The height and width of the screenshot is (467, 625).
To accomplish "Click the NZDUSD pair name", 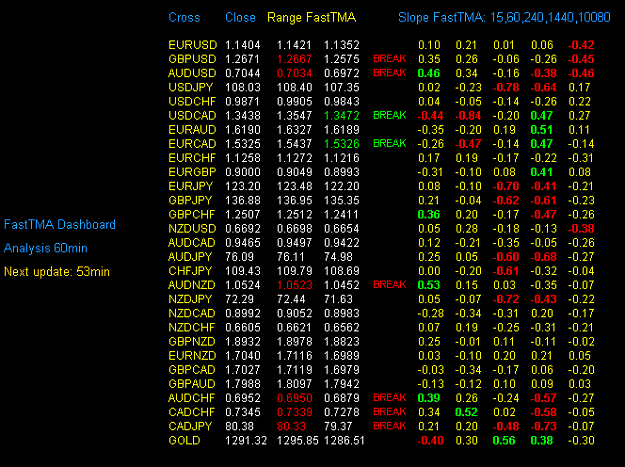I will point(192,229).
